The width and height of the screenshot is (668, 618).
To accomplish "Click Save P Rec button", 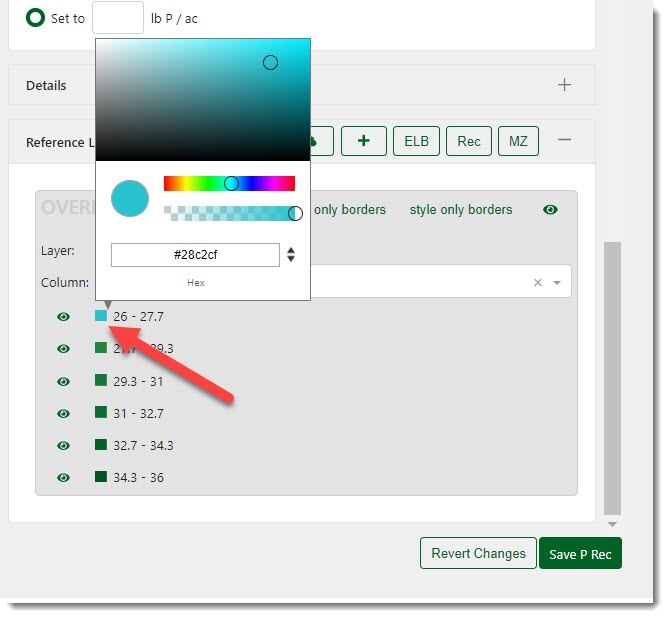I will pos(580,553).
